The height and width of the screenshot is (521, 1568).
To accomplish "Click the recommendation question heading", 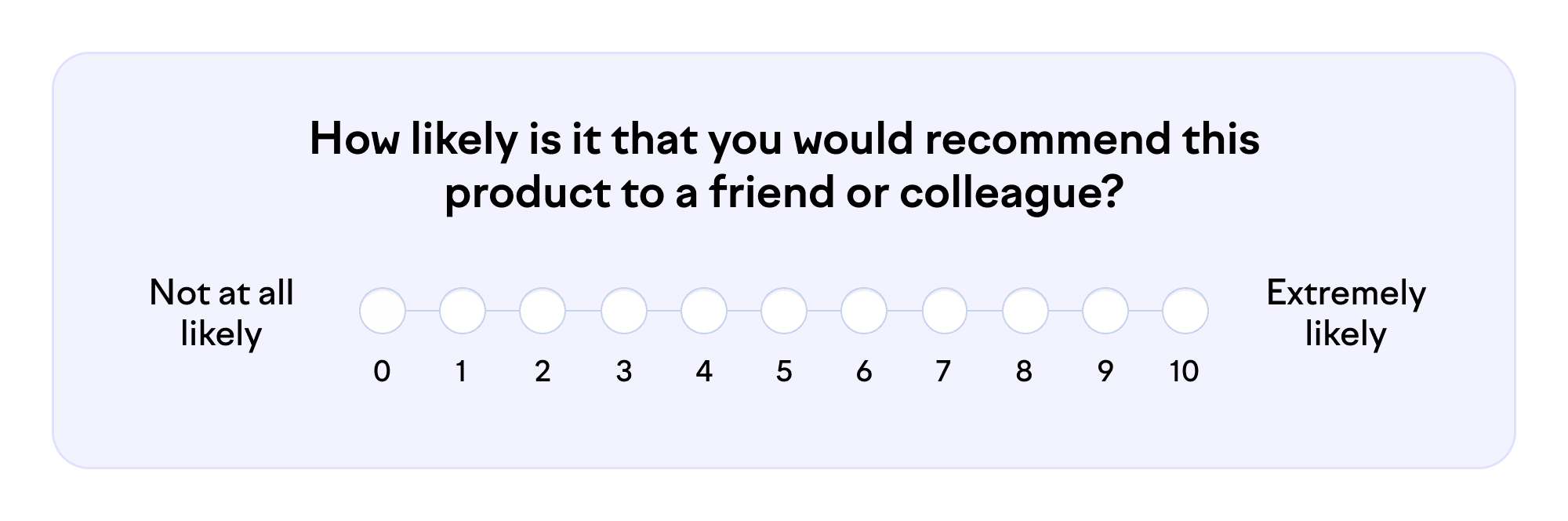I will click(784, 166).
